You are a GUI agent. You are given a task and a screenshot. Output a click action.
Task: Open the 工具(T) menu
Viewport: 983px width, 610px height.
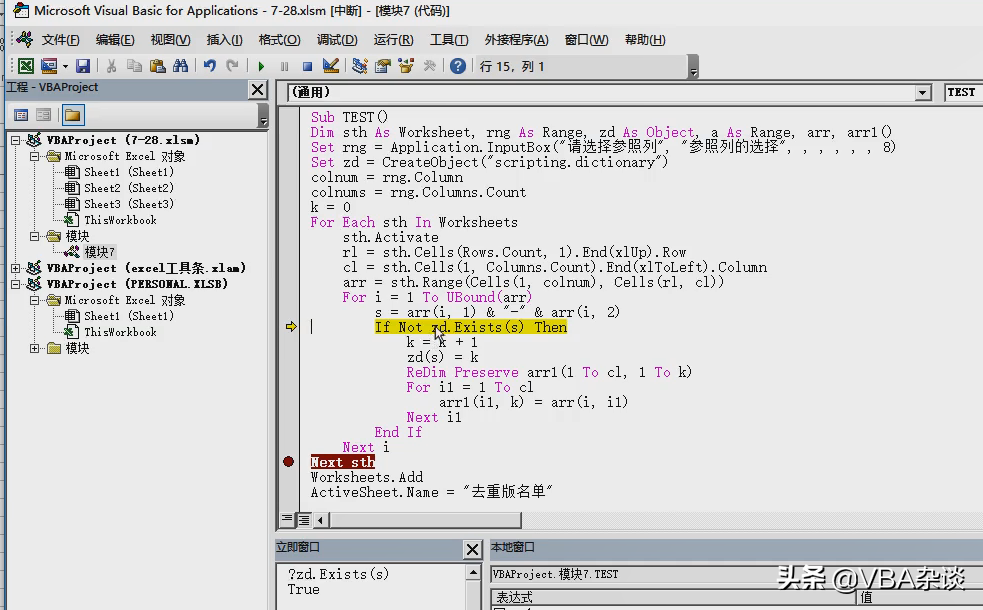[x=449, y=39]
